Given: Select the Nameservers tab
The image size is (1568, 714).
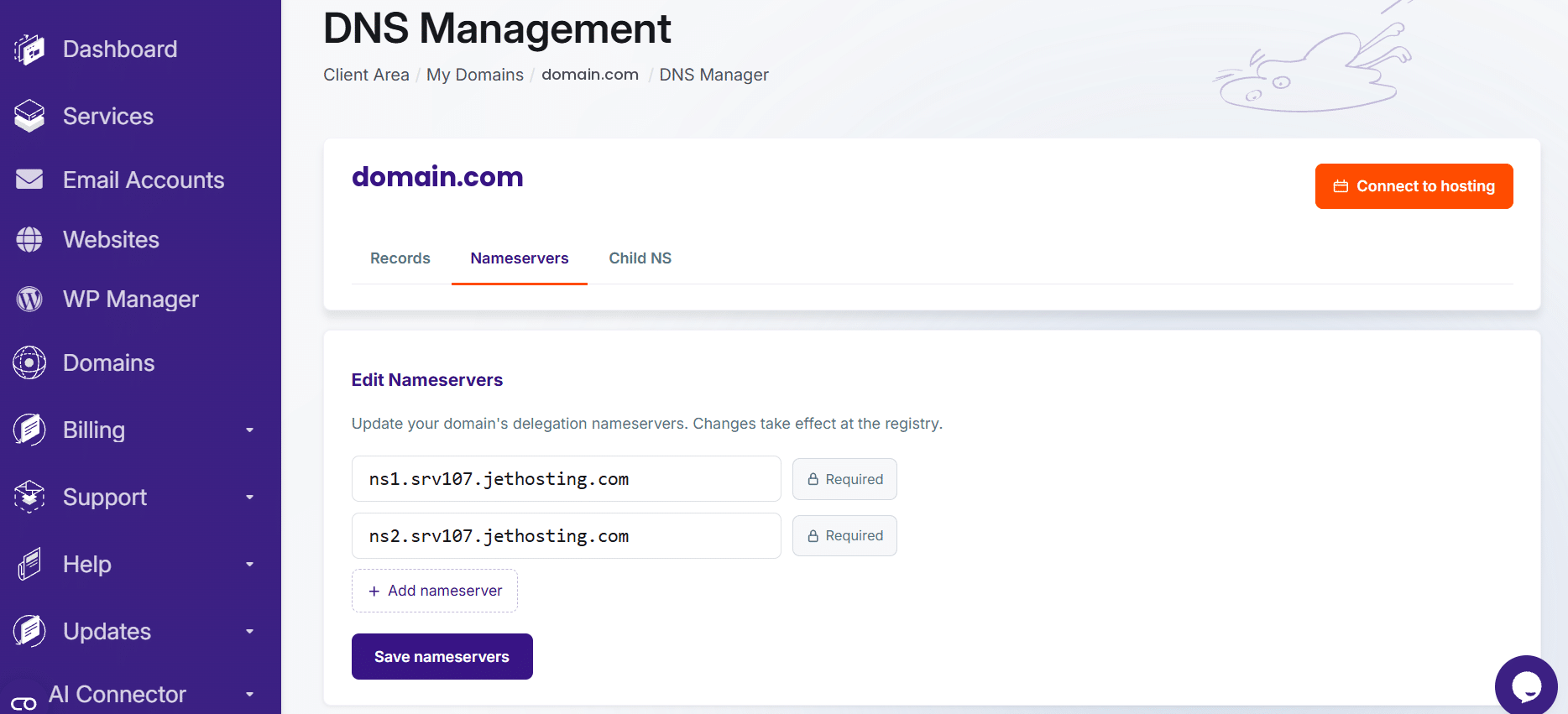Looking at the screenshot, I should coord(520,258).
